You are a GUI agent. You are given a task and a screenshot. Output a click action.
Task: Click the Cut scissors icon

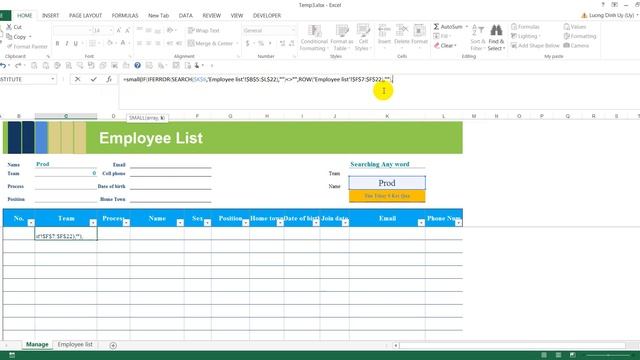(9, 27)
